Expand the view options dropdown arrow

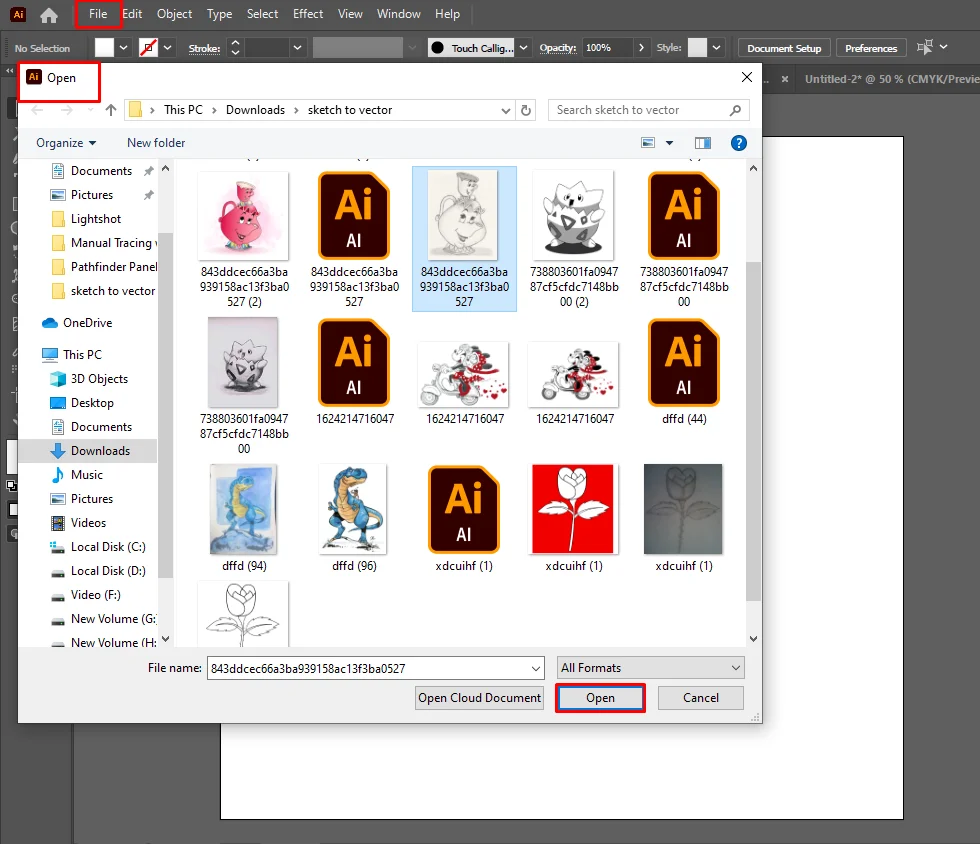(x=669, y=143)
